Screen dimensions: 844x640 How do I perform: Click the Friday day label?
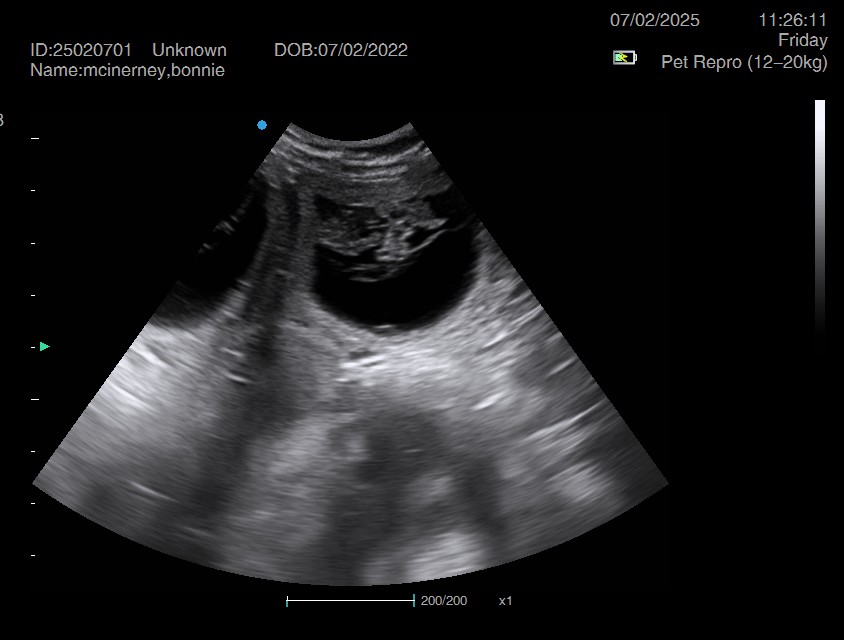coord(802,41)
